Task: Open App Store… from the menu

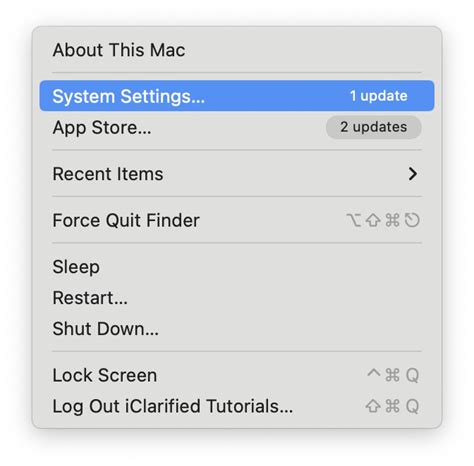Action: click(237, 127)
